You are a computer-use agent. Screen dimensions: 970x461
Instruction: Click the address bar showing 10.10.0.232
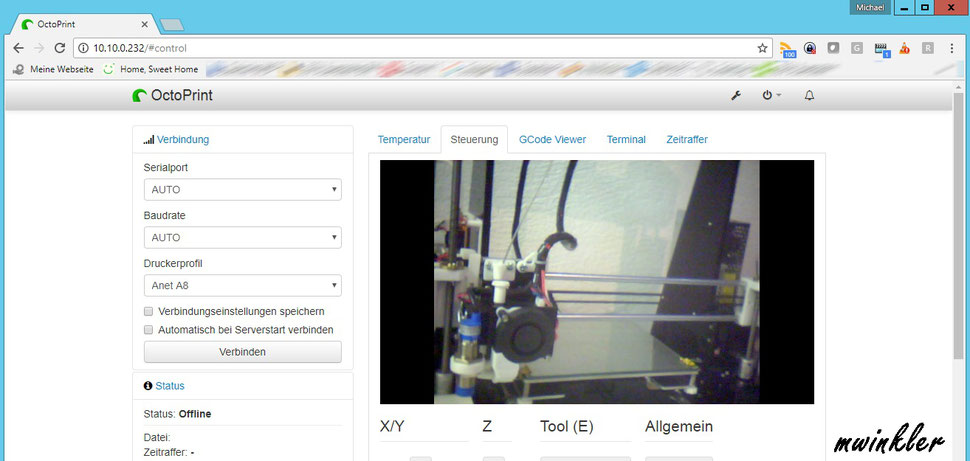[x=421, y=48]
